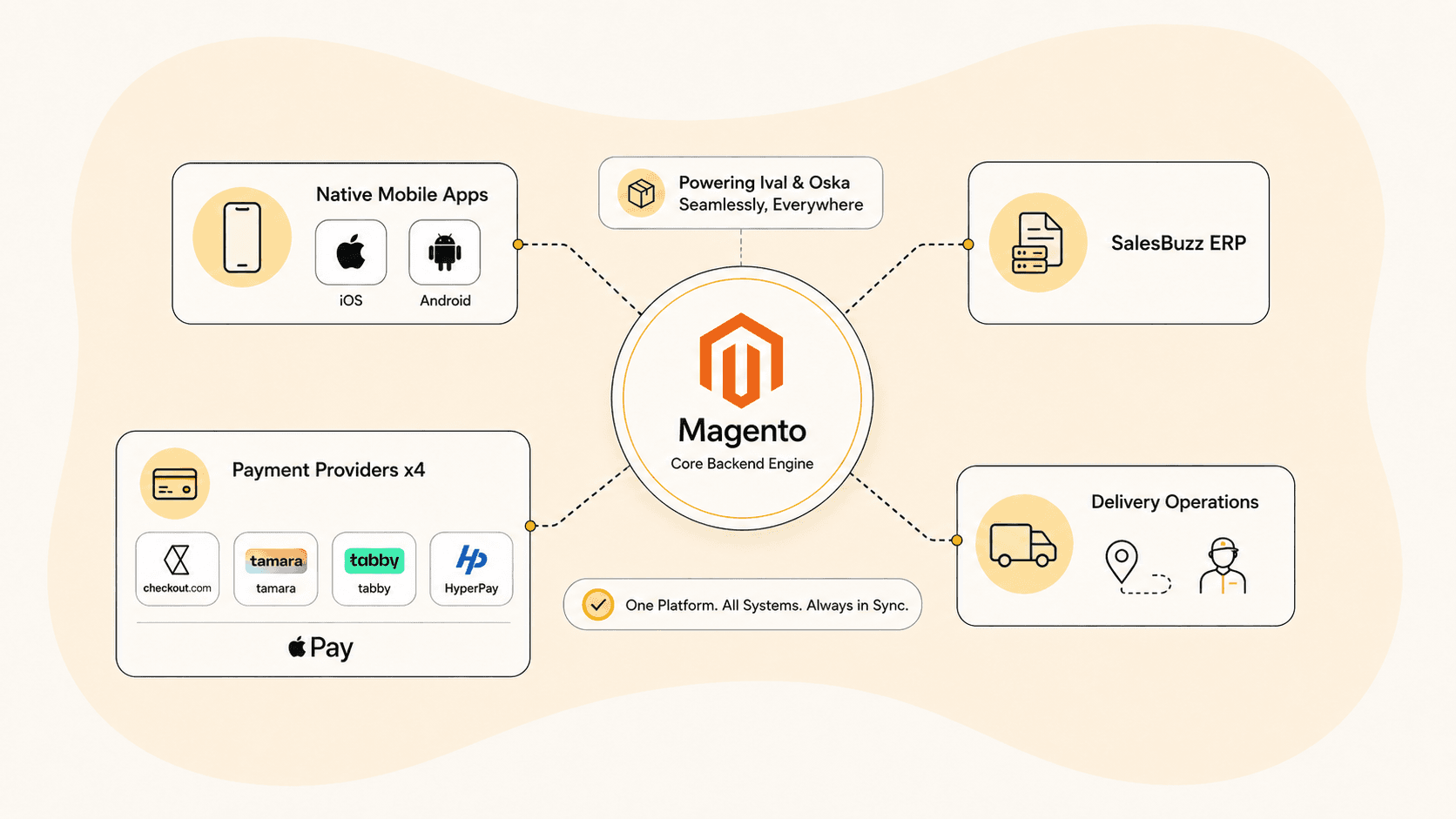
Task: Click the iOS label under Apple icon
Action: coord(351,300)
